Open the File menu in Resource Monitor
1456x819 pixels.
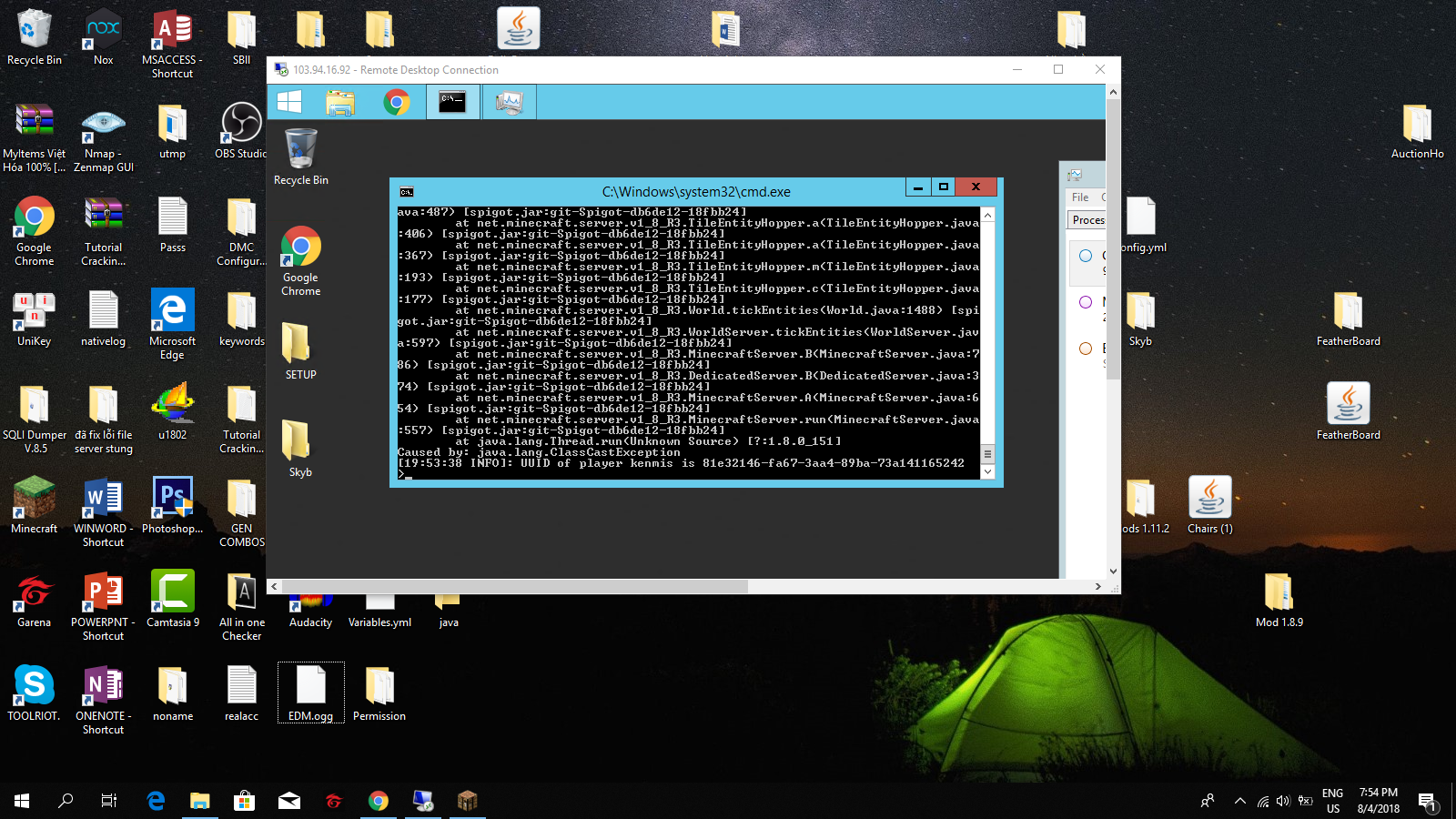(1080, 197)
